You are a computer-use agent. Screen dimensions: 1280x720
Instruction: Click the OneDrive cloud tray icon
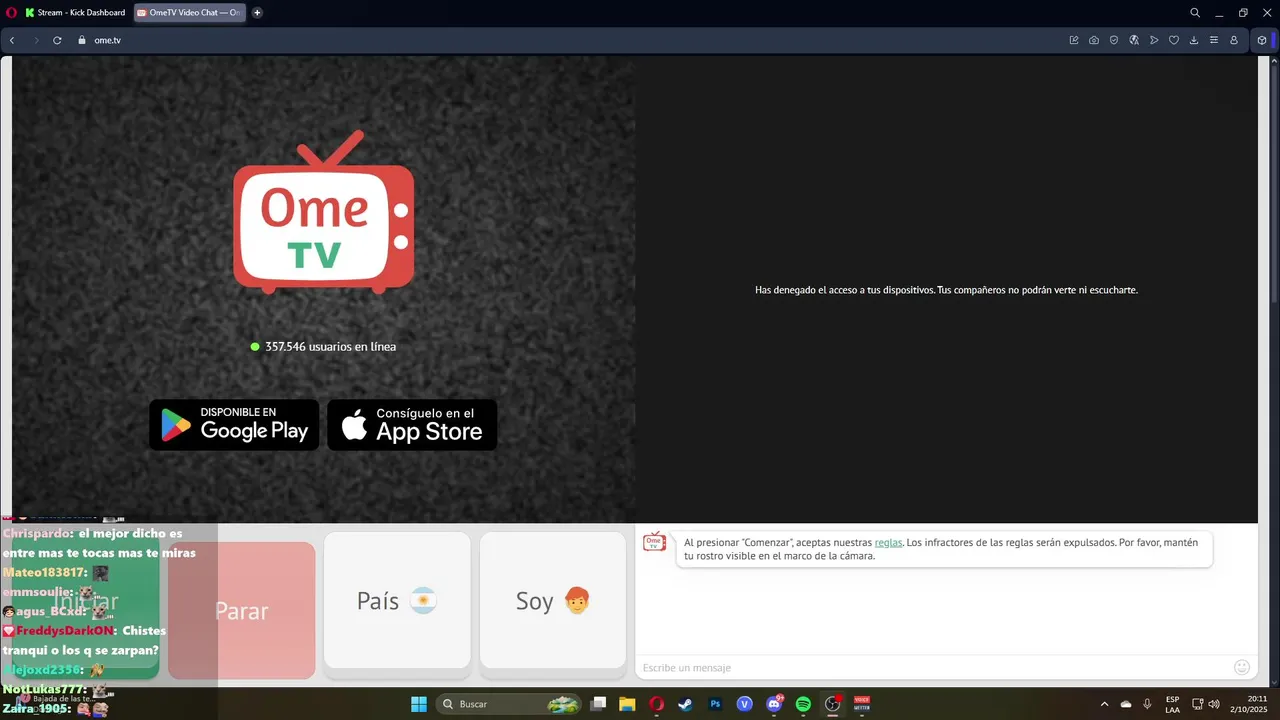[x=1126, y=704]
